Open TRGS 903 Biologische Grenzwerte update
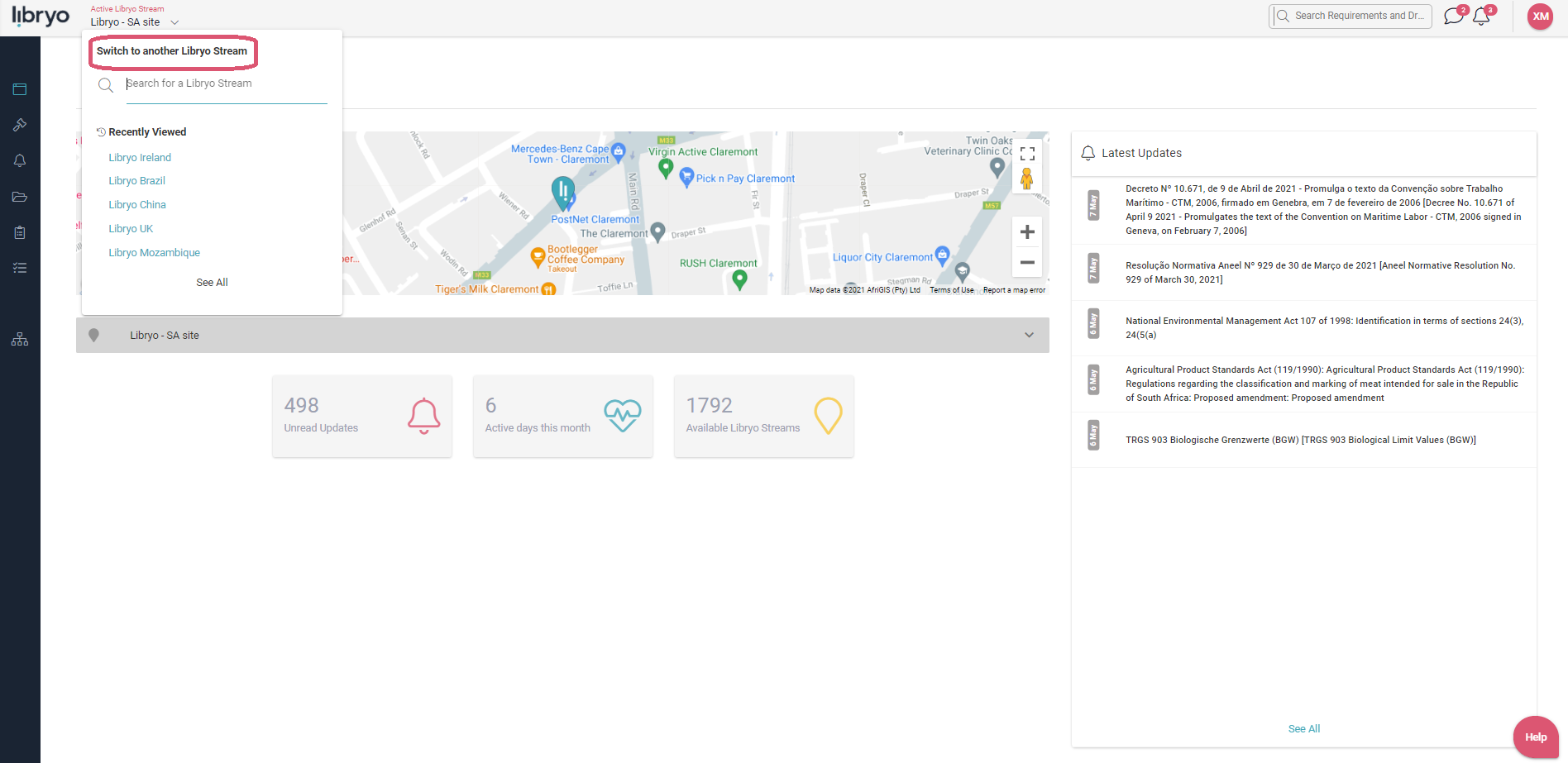Screen dimensions: 1568x763 (1304, 440)
